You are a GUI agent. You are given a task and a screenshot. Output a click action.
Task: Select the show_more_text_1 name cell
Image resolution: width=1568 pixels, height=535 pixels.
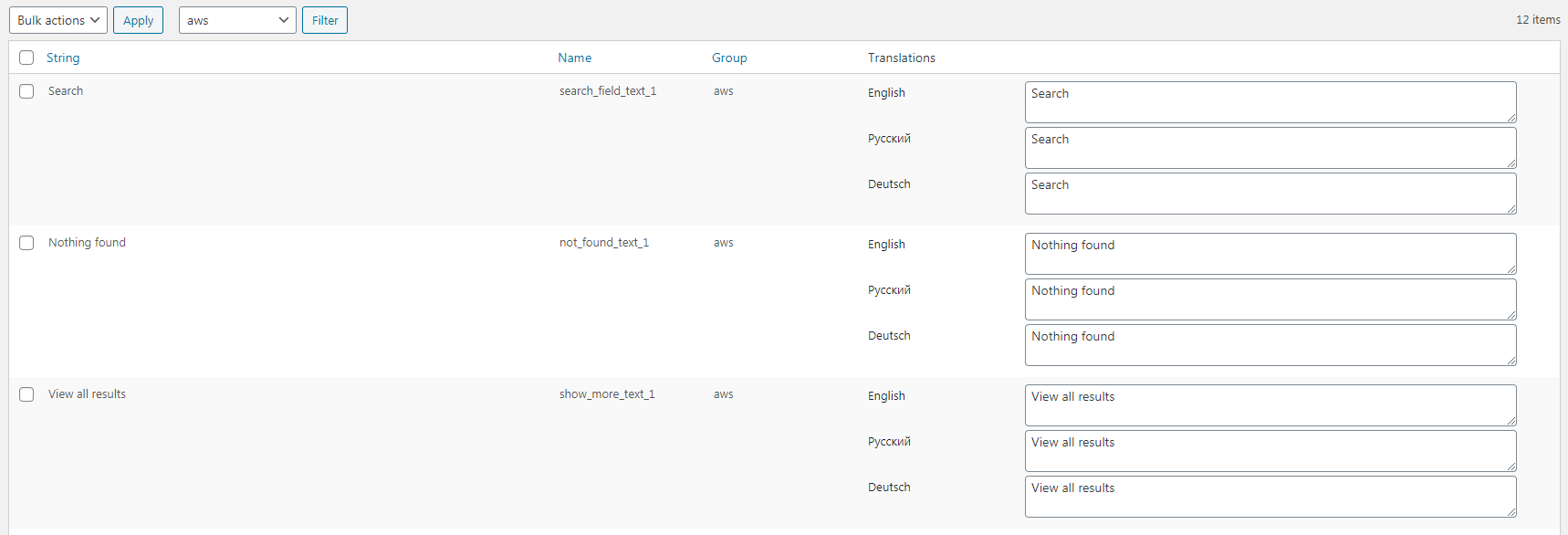pos(607,394)
